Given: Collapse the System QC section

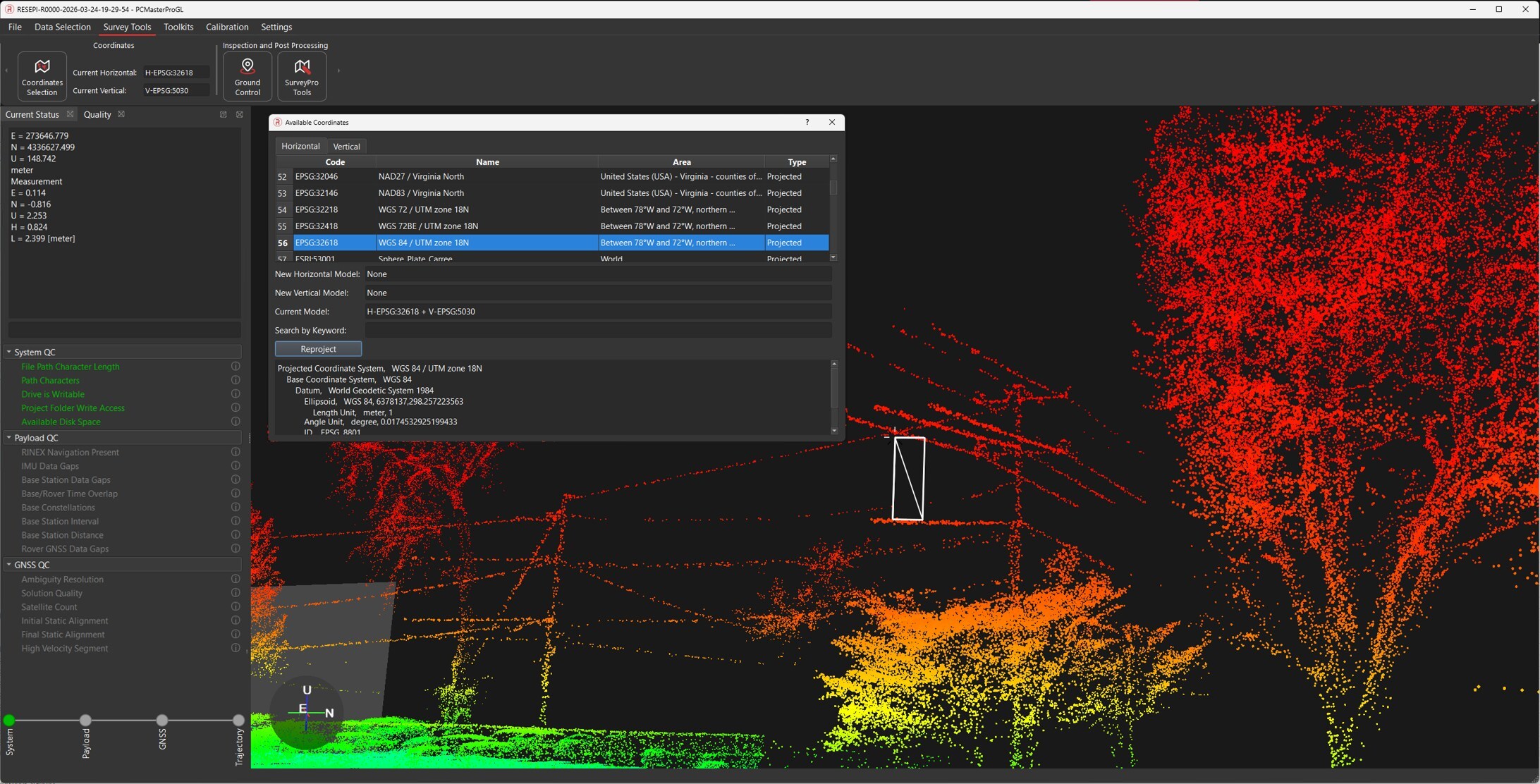Looking at the screenshot, I should point(9,352).
